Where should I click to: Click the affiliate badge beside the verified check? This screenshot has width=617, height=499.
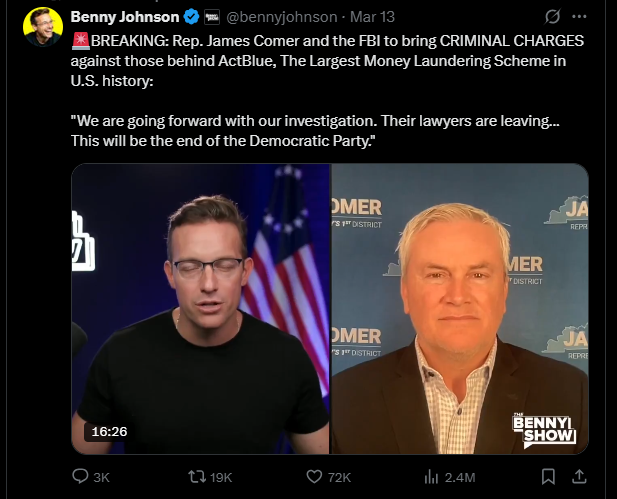211,17
